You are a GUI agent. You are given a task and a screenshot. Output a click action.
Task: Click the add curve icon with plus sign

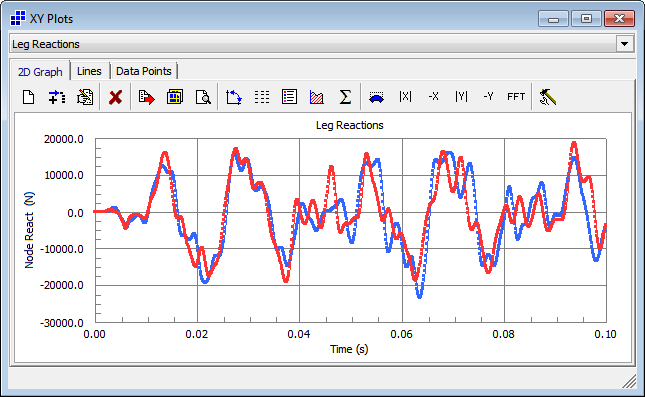pos(57,97)
